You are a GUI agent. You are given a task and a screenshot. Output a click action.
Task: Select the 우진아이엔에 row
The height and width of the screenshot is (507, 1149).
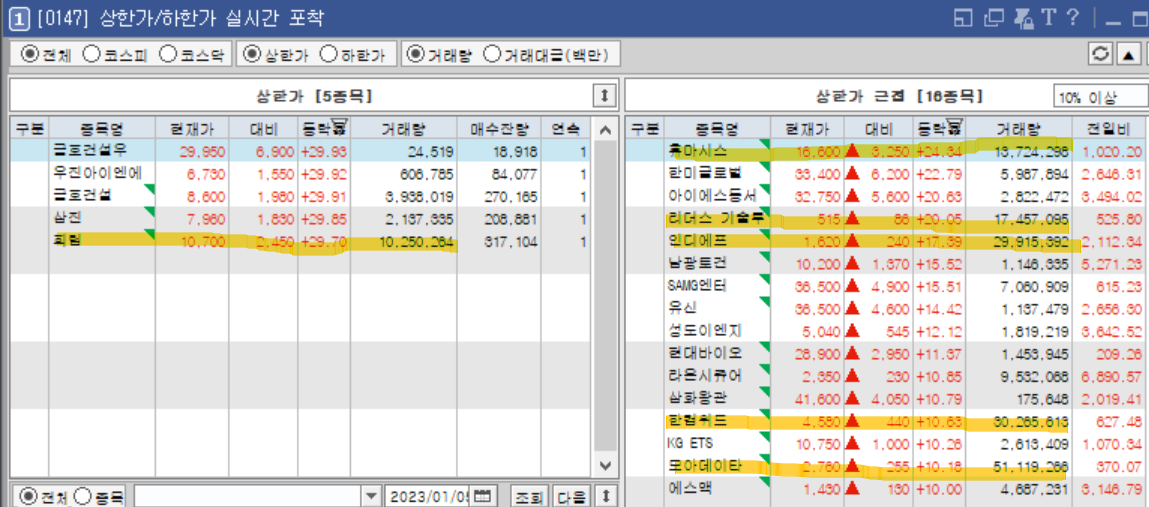coord(300,174)
